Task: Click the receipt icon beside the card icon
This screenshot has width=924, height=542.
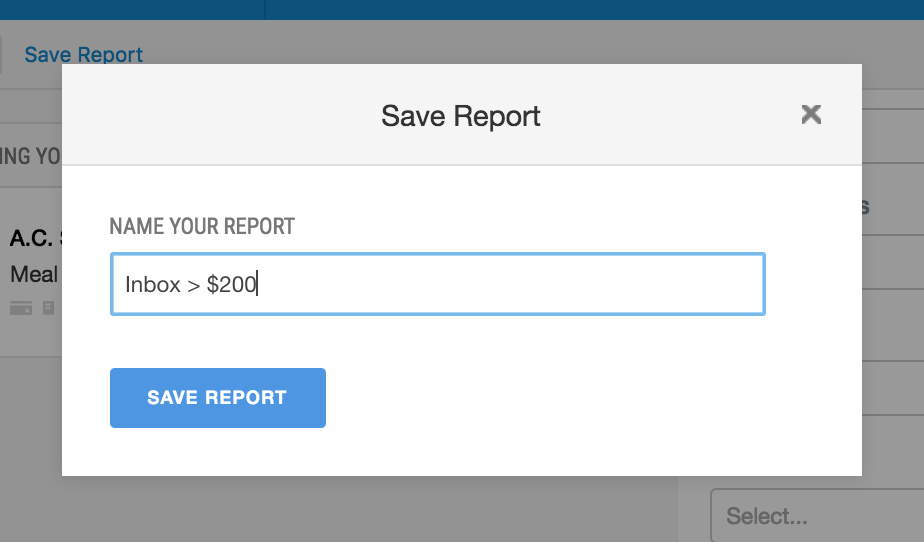Action: click(48, 308)
